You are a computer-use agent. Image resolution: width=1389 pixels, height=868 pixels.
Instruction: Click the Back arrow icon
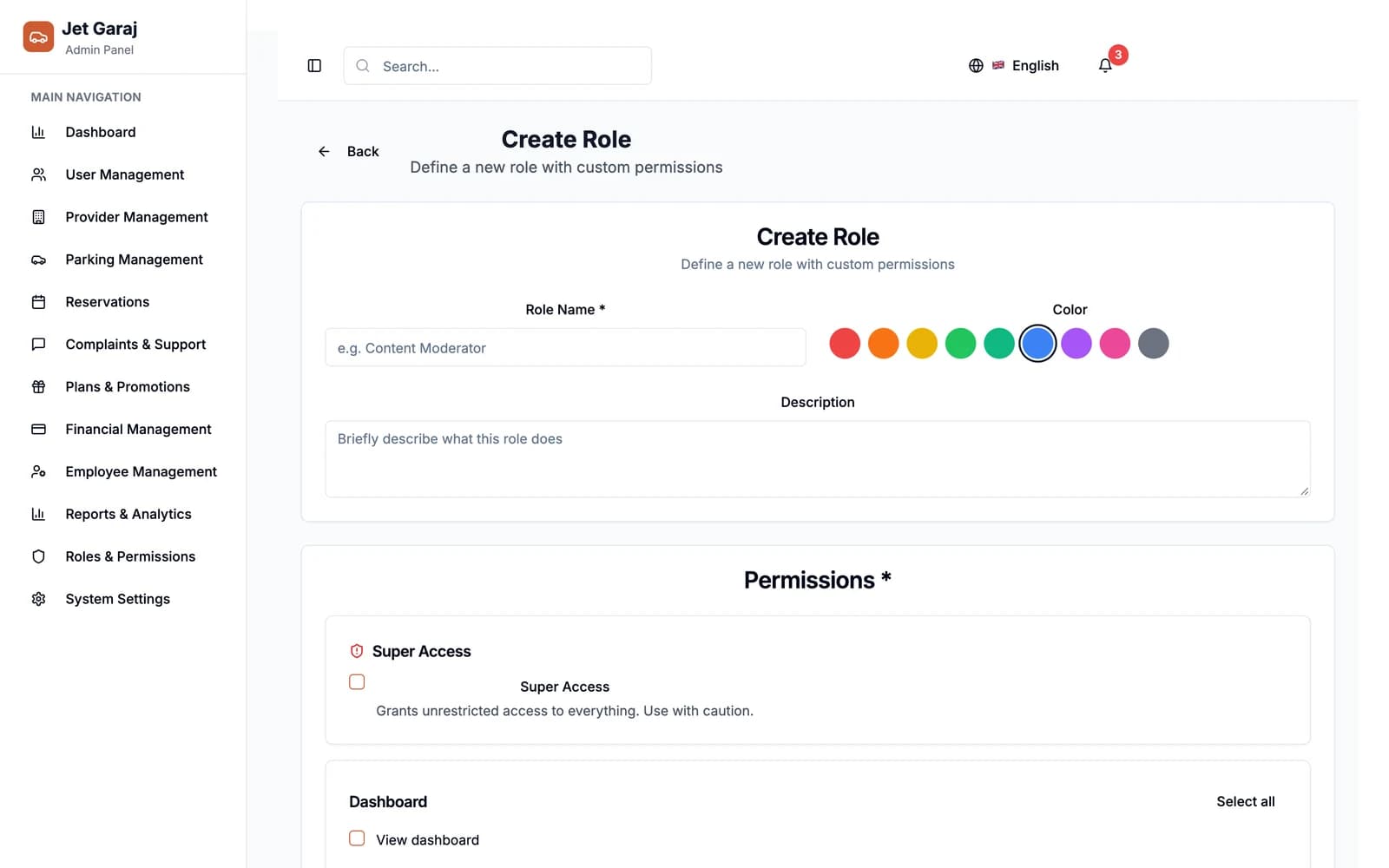(x=324, y=152)
